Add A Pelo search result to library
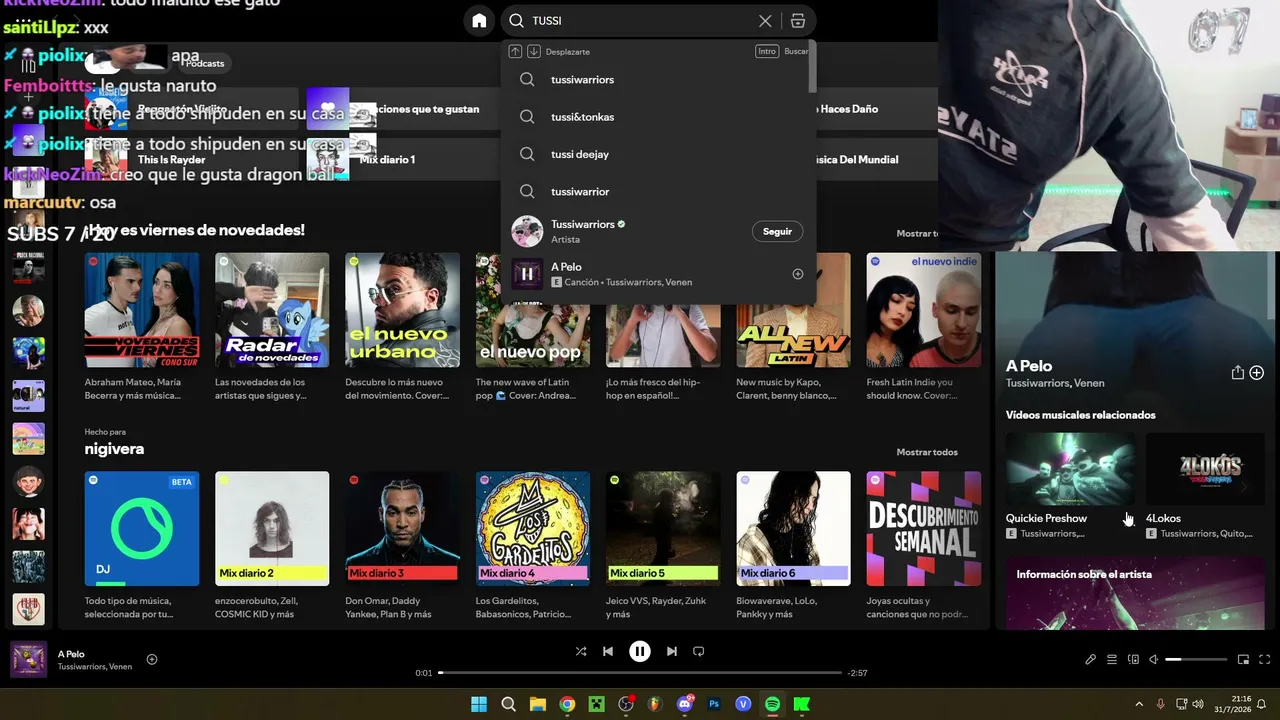 point(798,274)
